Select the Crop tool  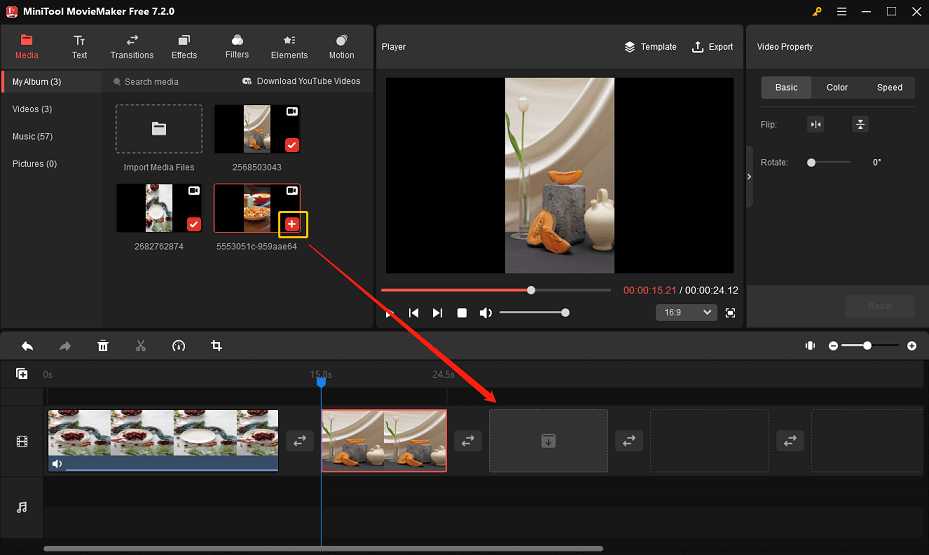pyautogui.click(x=216, y=346)
